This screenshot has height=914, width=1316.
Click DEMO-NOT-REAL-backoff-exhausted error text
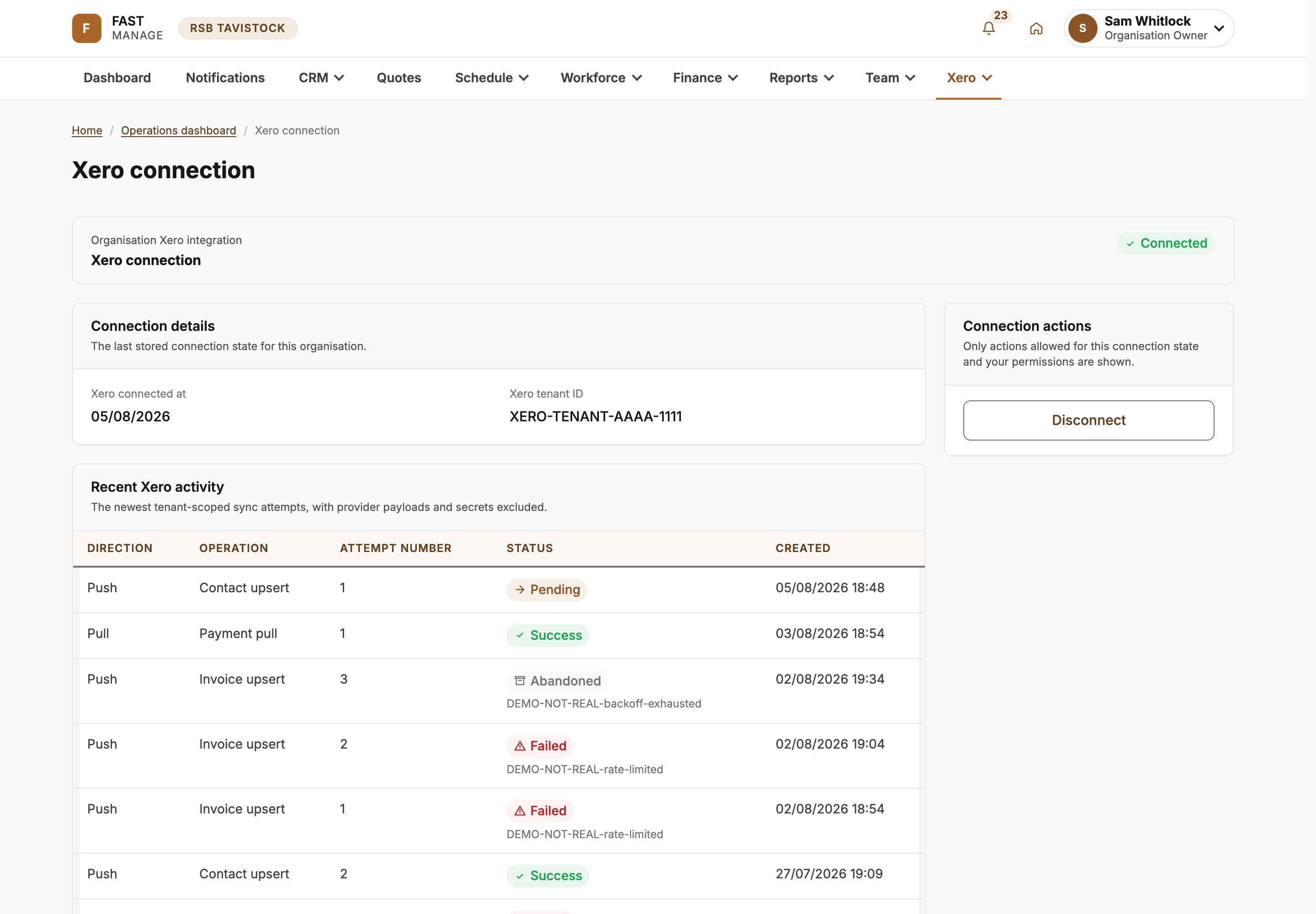pos(604,704)
